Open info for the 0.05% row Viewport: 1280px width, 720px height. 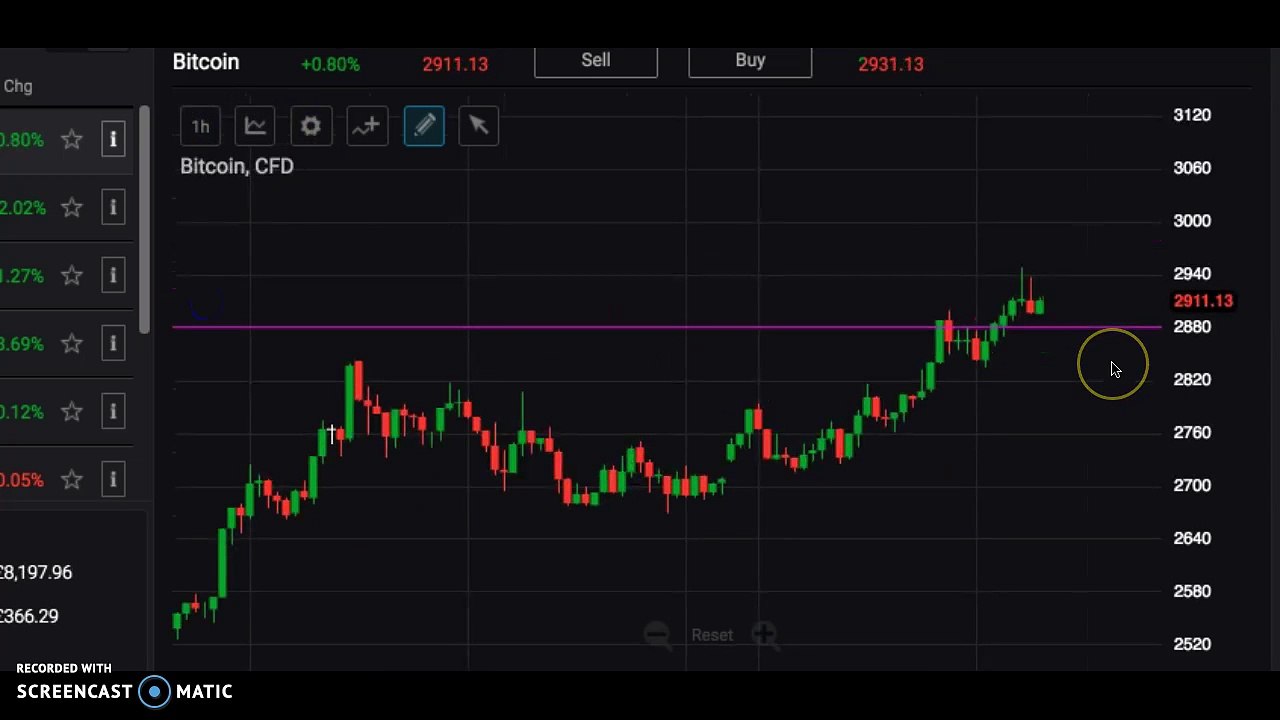click(x=113, y=480)
